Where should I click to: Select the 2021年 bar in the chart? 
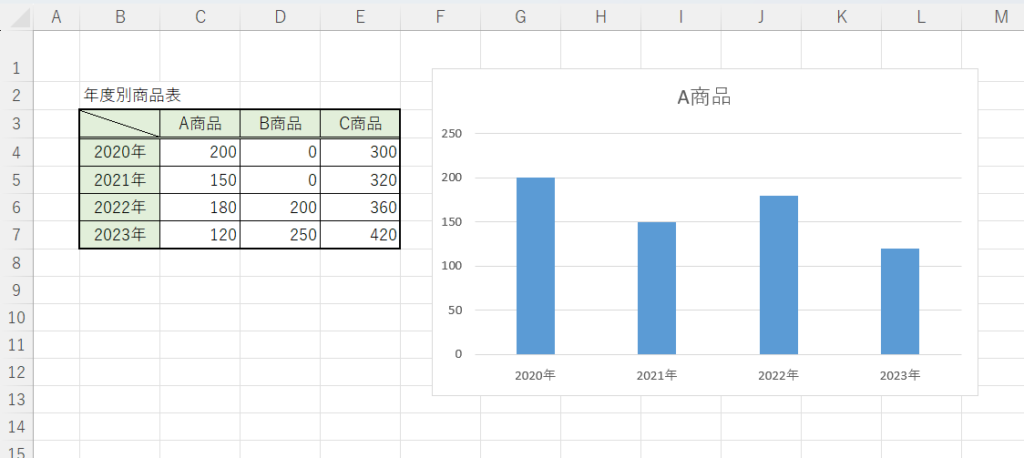point(656,288)
